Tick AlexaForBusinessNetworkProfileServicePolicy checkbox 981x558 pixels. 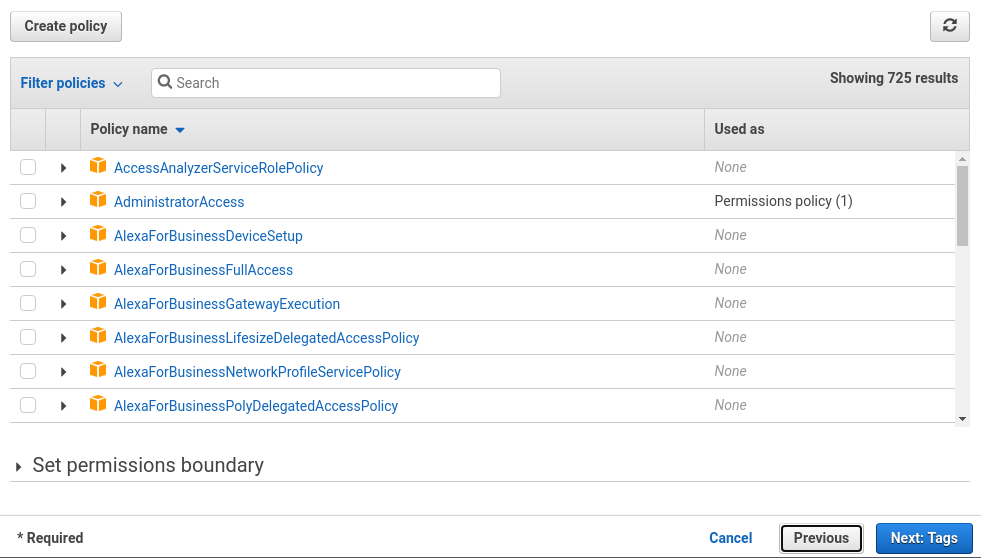[28, 371]
